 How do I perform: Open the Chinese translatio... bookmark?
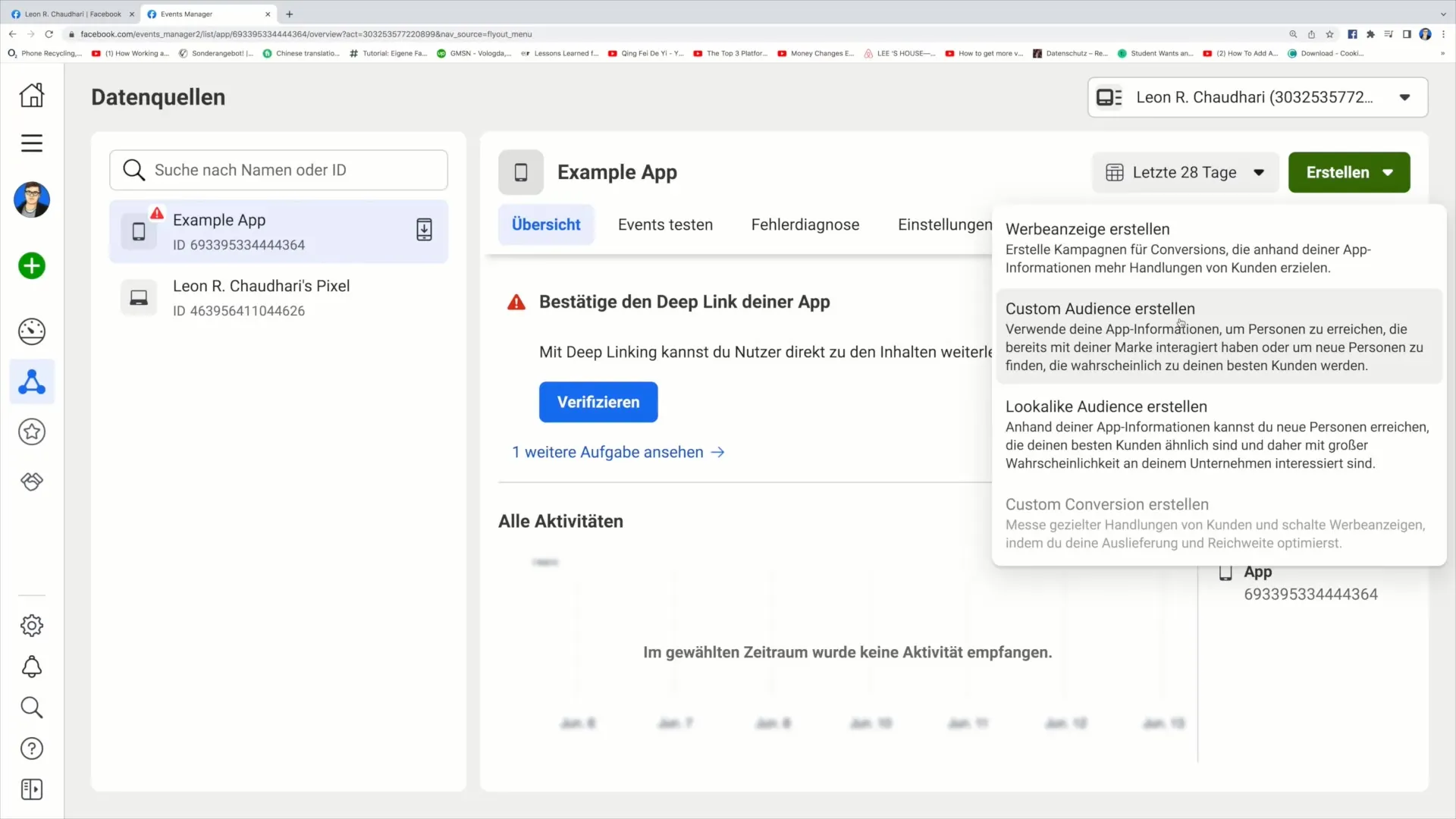pyautogui.click(x=301, y=53)
